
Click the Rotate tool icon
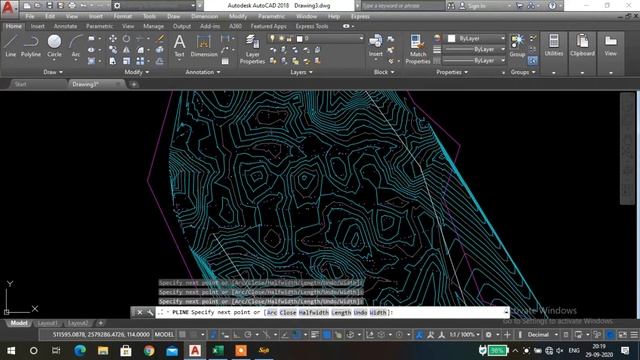point(127,38)
